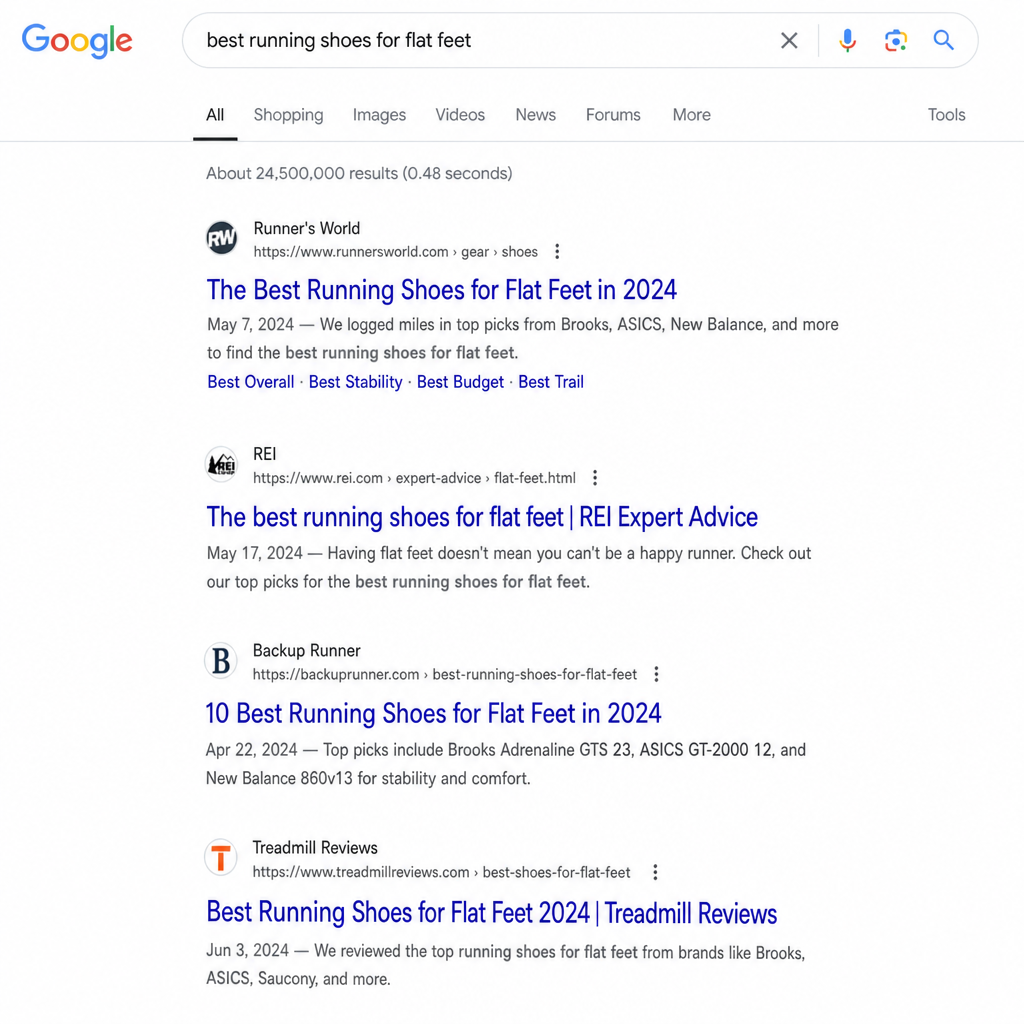Click the Runner's World RW favicon

click(x=222, y=238)
